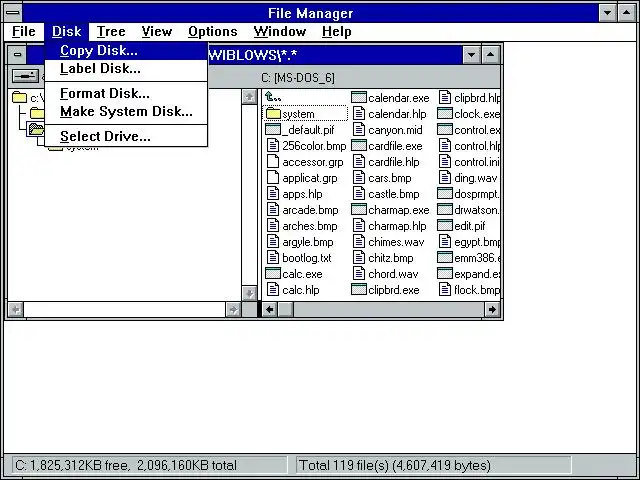The image size is (640, 480).
Task: Click the drive icon in drive bar
Action: tap(25, 76)
